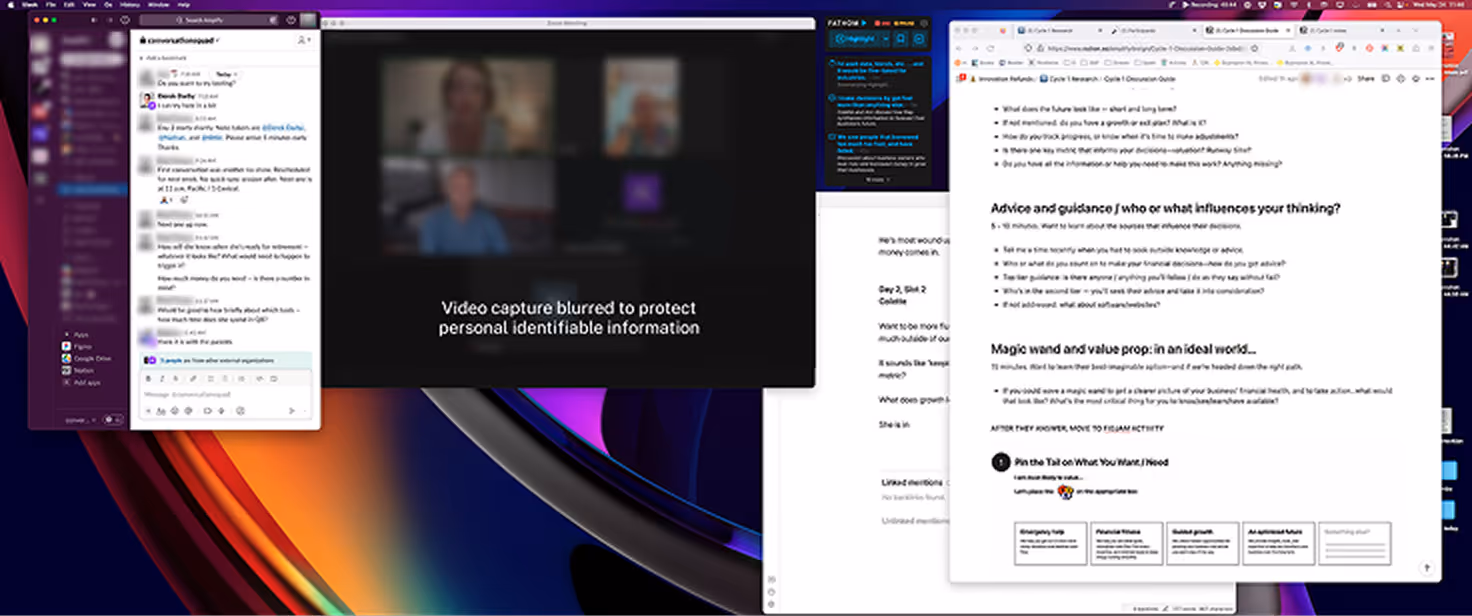Open the View menu in the menu bar
1472x616 pixels.
[89, 4]
